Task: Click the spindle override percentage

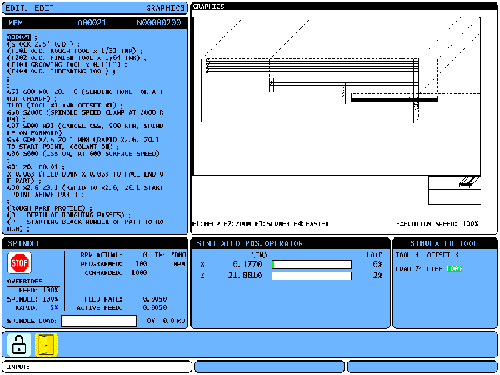Action: coord(50,299)
